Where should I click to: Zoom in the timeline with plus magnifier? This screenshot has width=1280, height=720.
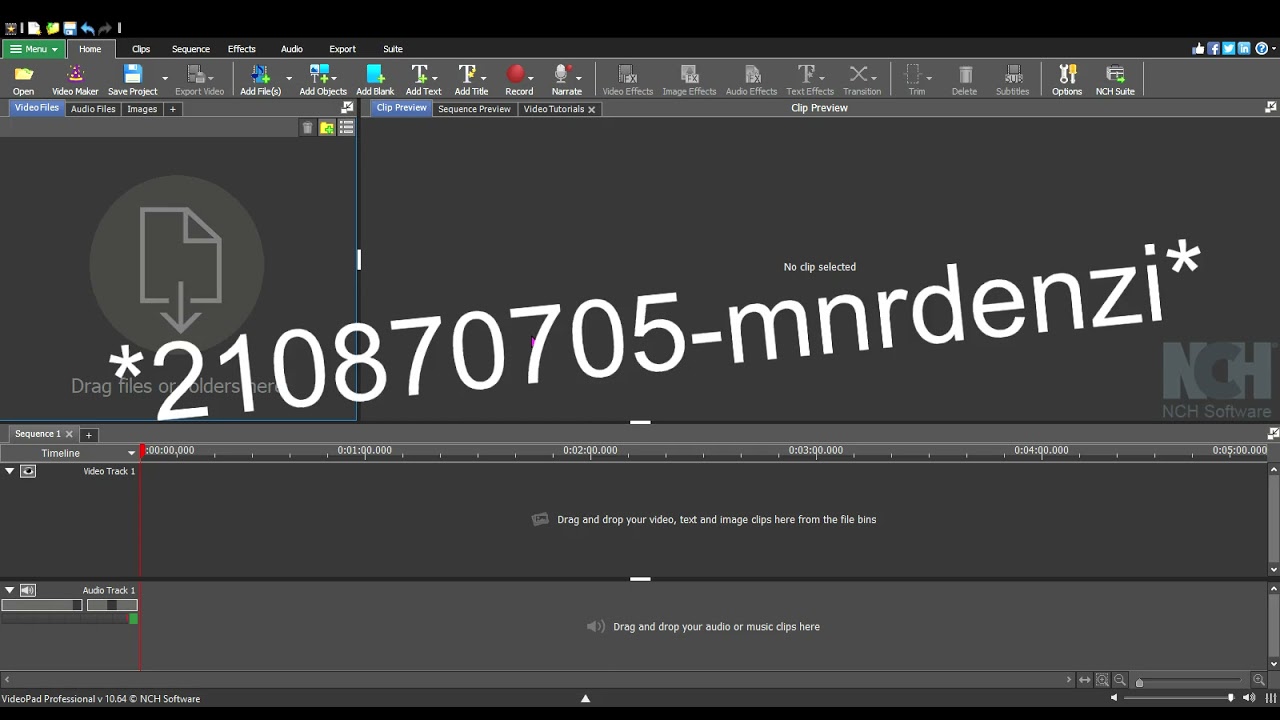(1259, 680)
